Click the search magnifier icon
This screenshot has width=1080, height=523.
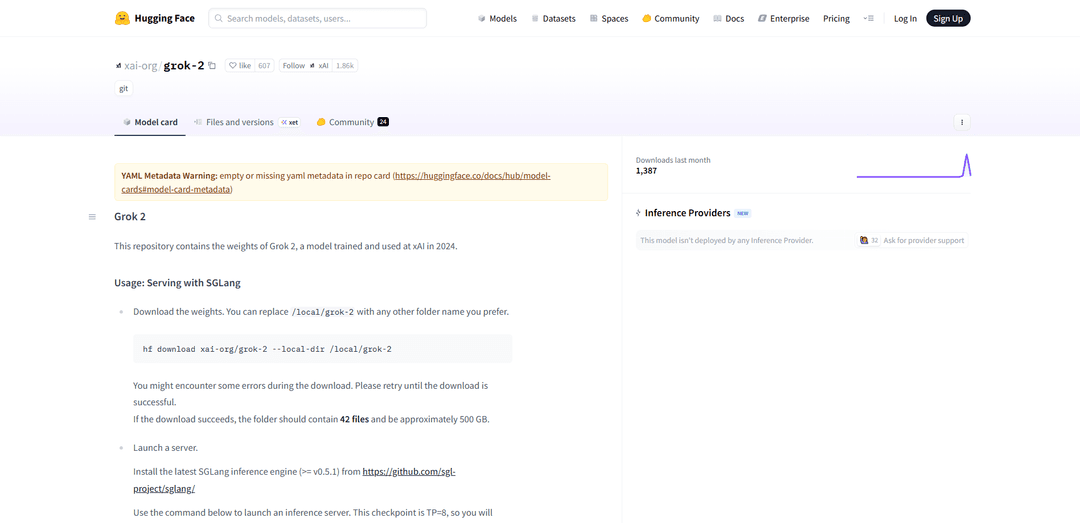click(219, 19)
